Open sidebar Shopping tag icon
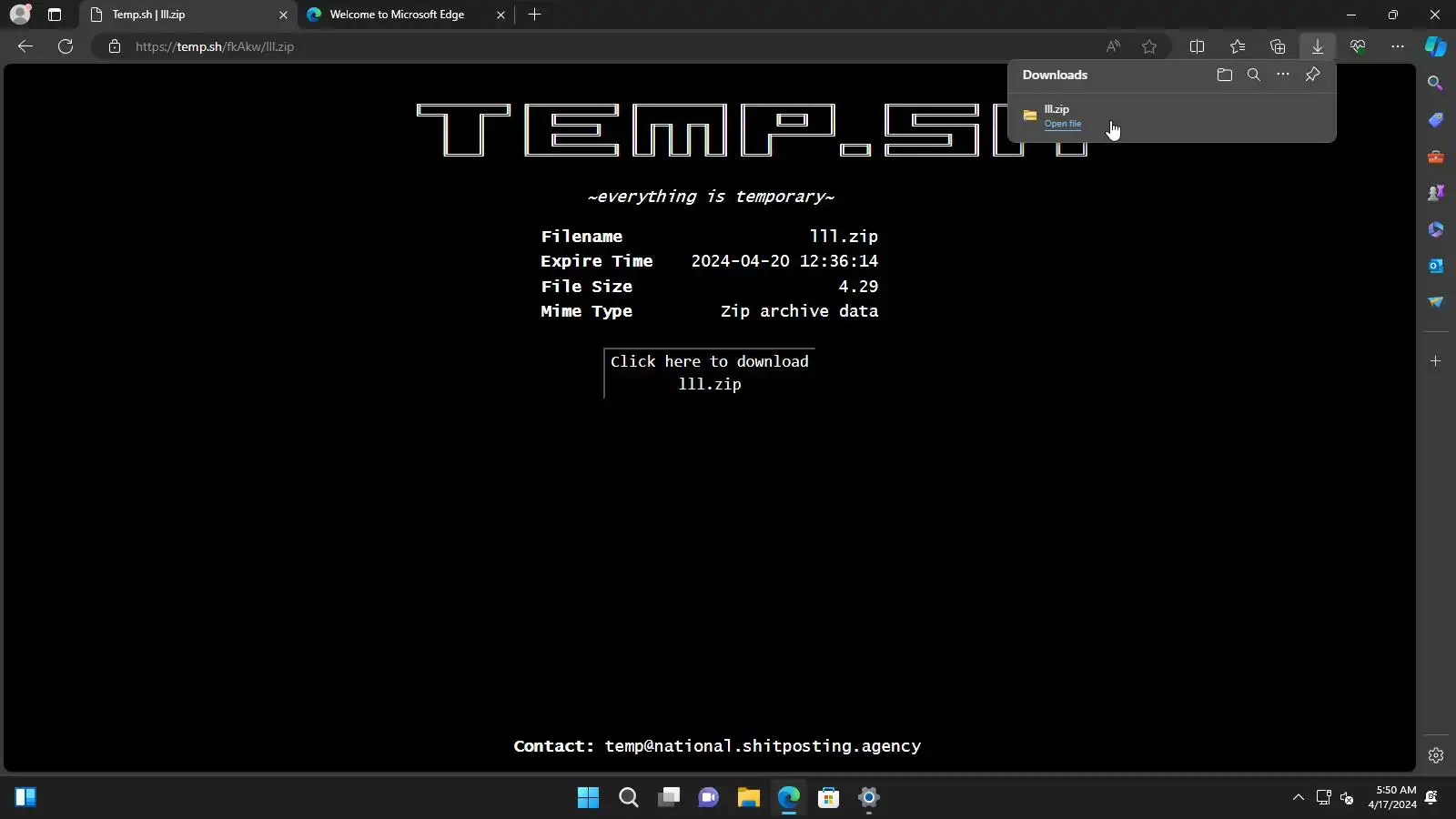 pos(1436,120)
